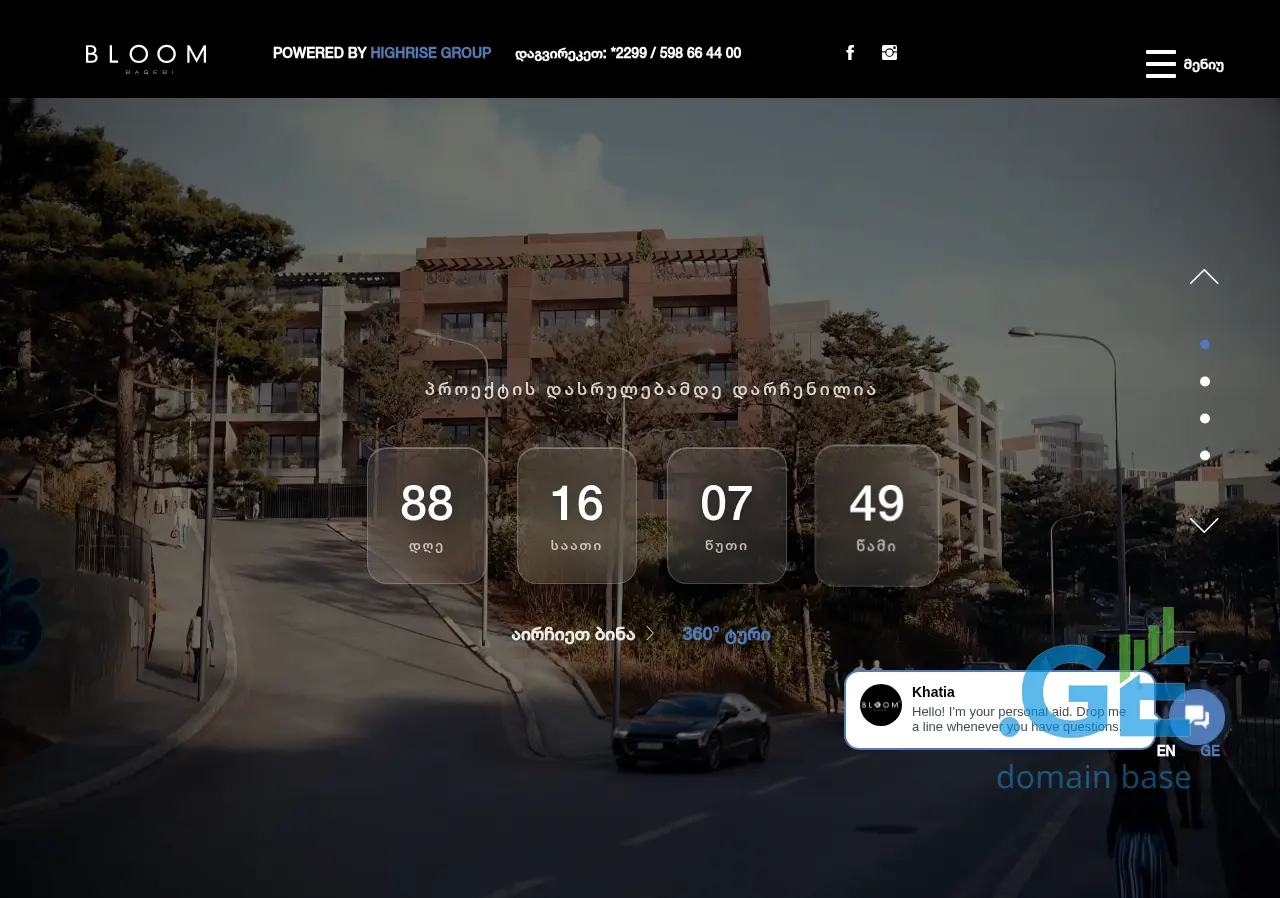Open the Instagram profile icon
This screenshot has height=898, width=1280.
click(x=889, y=53)
